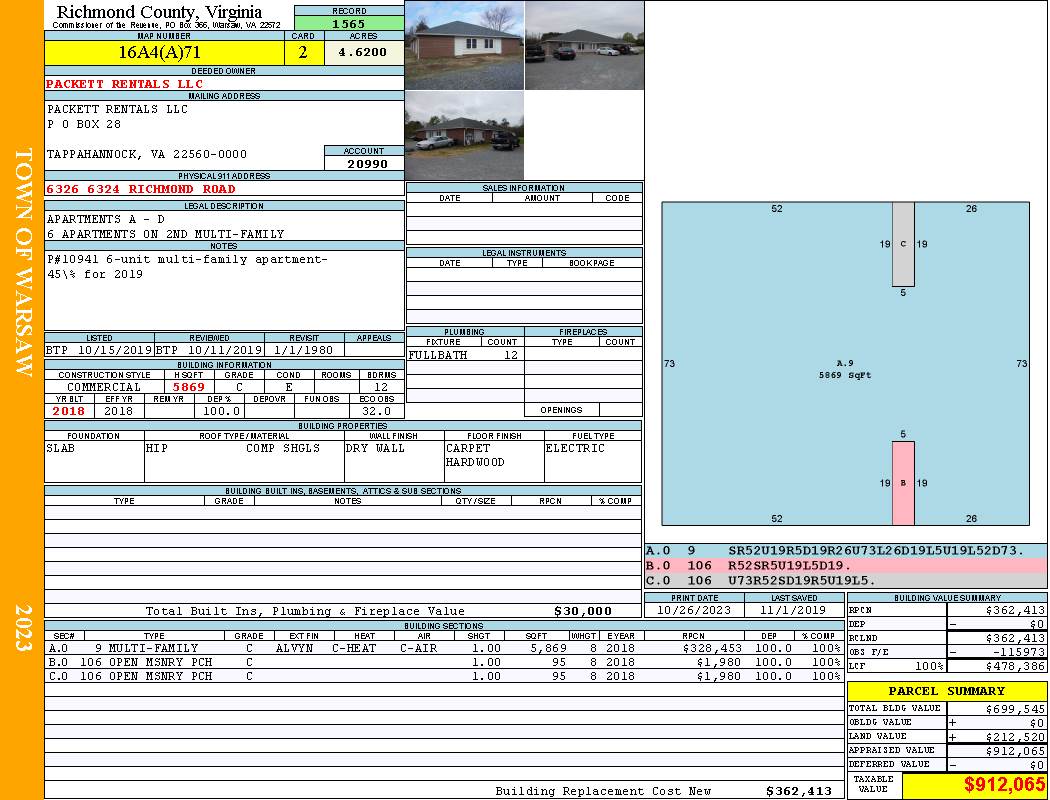Open the top-left building photo
The image size is (1050, 800).
point(464,45)
